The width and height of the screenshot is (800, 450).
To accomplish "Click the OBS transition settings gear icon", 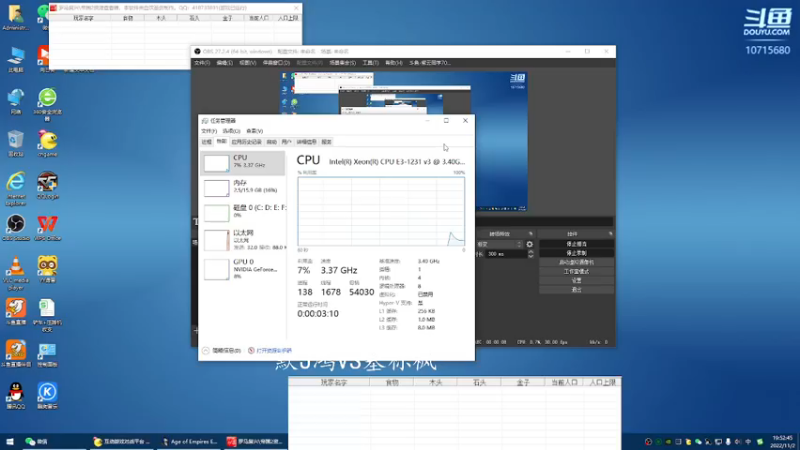I will coord(530,244).
